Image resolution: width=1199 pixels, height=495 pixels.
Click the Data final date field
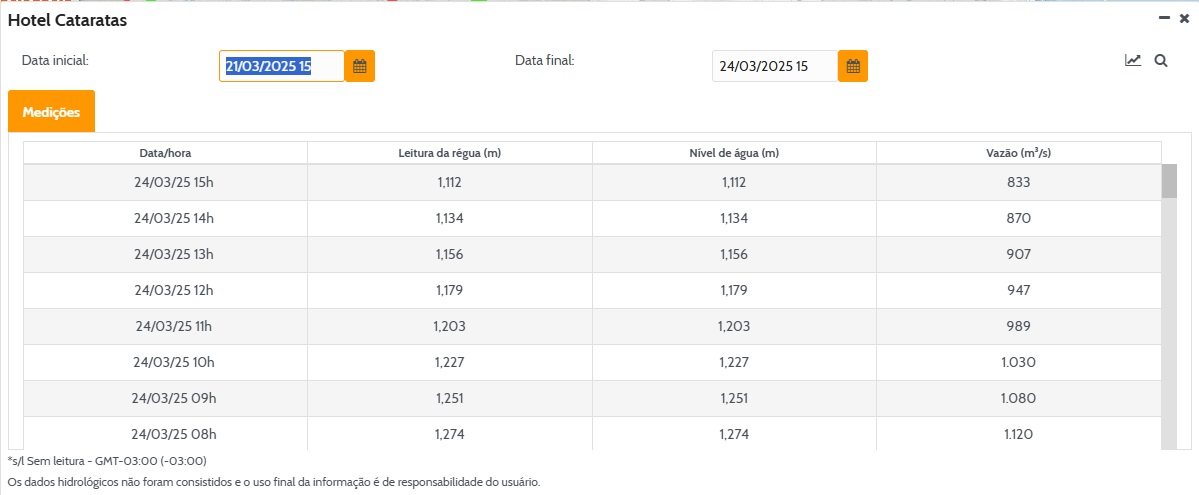(774, 67)
